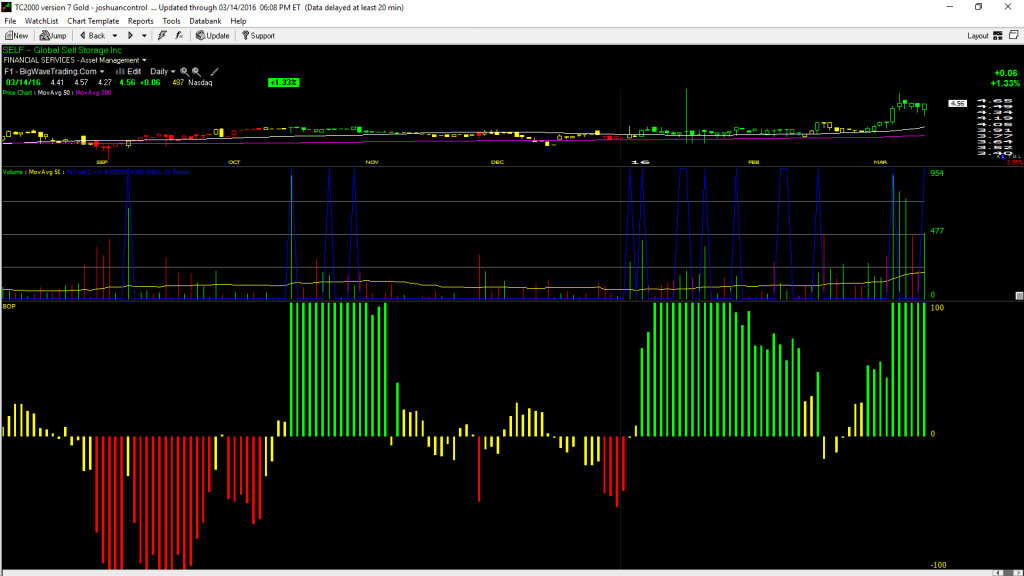Click the green +1.33% percent change badge
This screenshot has height=576, width=1024.
pos(283,83)
